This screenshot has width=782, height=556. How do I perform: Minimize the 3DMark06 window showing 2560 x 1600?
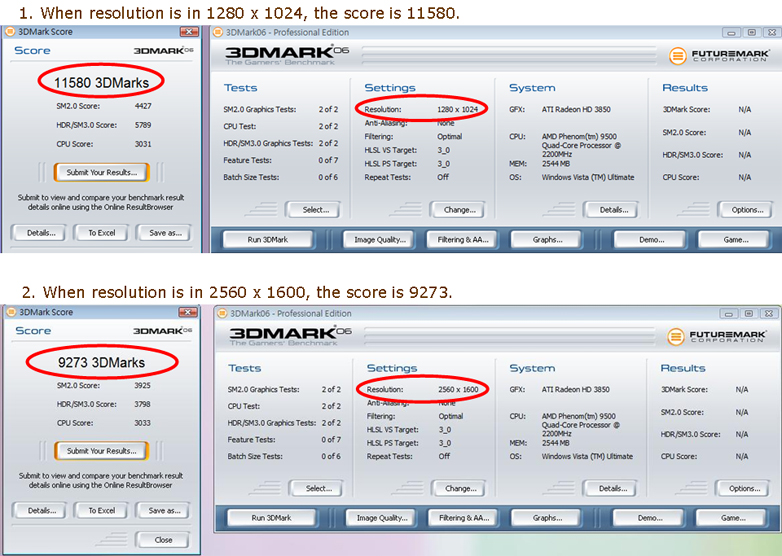pos(728,314)
